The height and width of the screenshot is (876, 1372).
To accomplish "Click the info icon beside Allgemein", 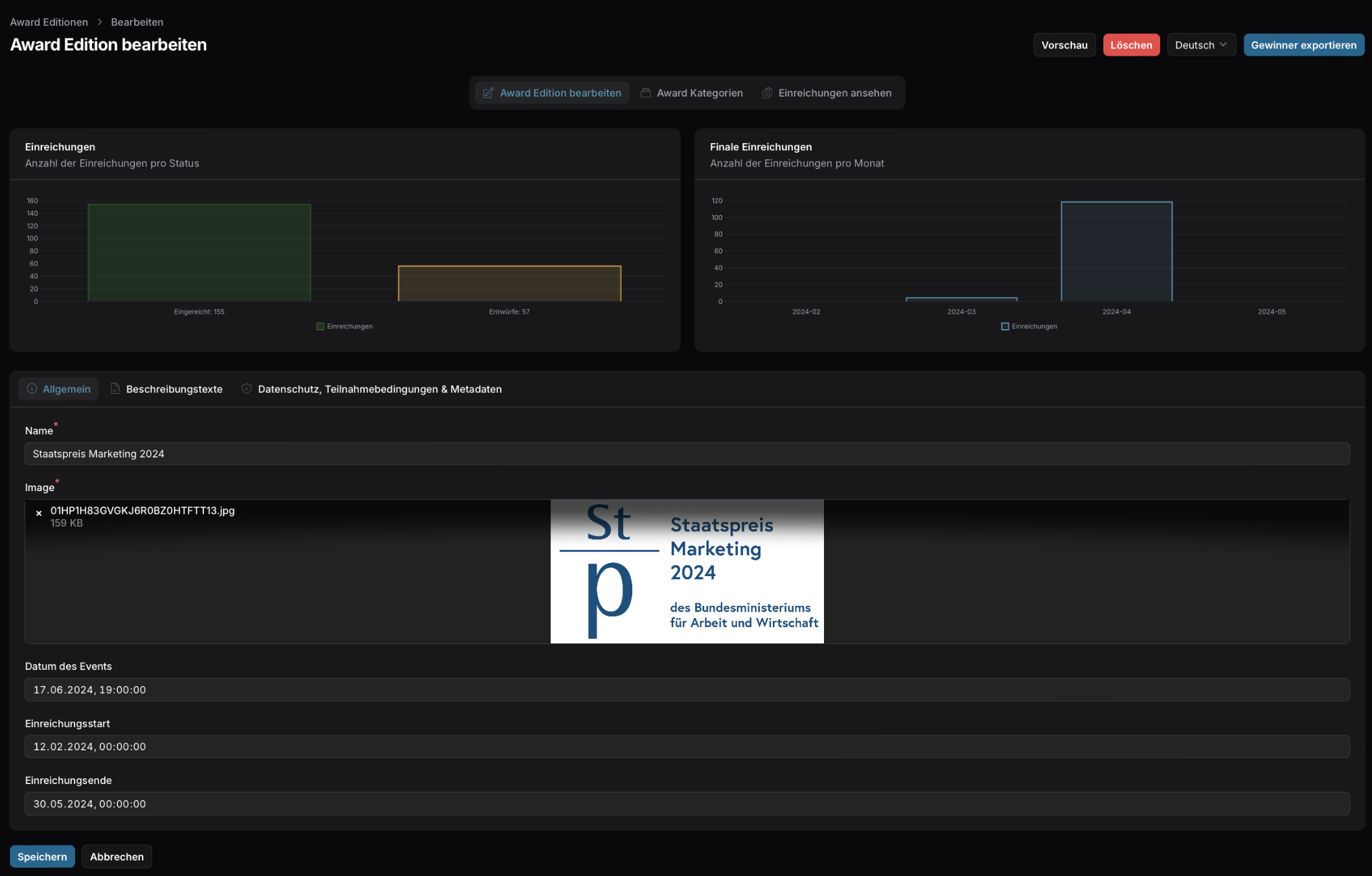I will tap(32, 389).
